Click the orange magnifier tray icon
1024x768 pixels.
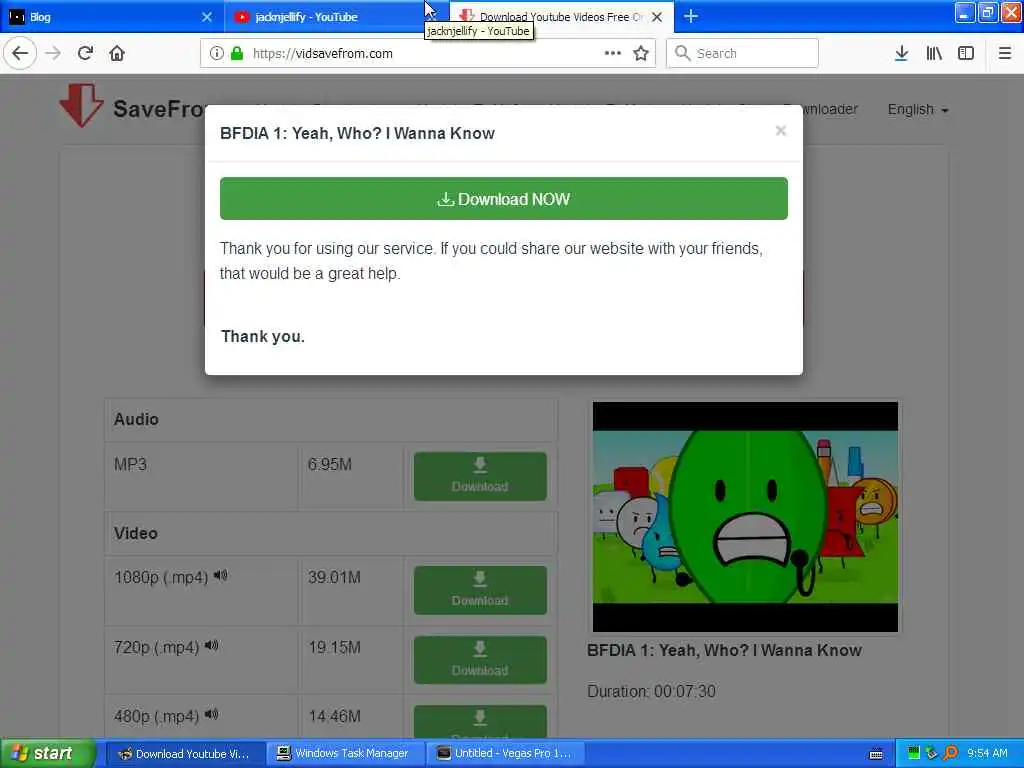click(951, 753)
